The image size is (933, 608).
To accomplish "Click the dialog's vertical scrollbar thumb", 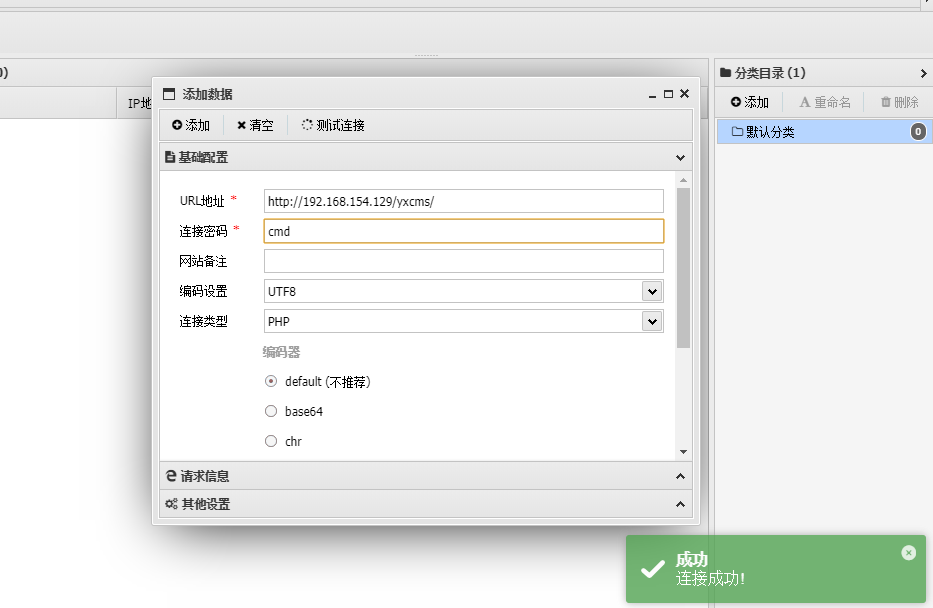I will point(683,268).
